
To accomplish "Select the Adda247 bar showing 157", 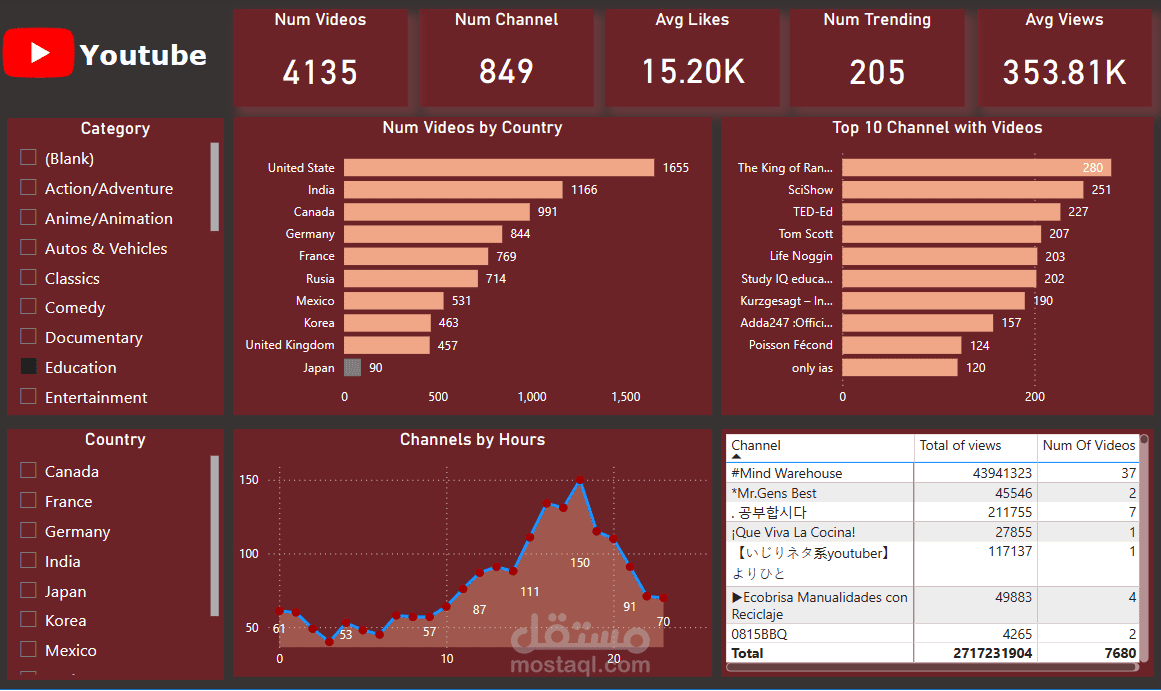I will [917, 323].
